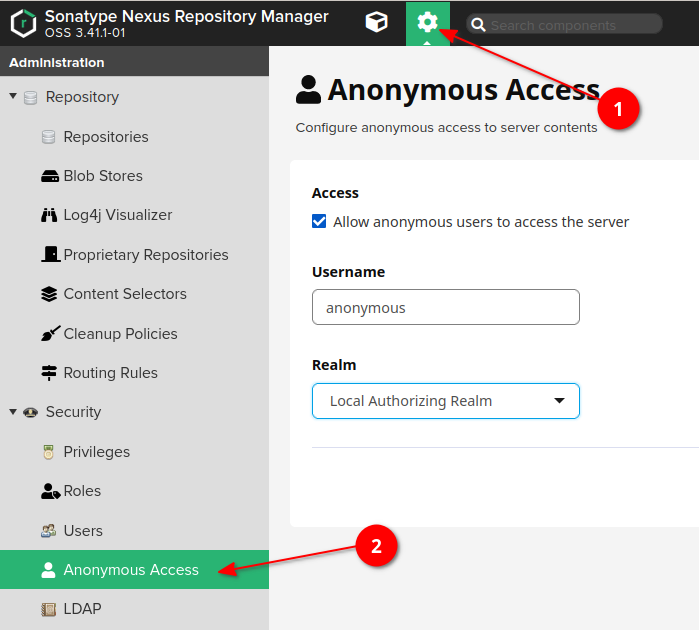Click the Anonymous Access page title
Screen dimensions: 699x630
(x=464, y=91)
